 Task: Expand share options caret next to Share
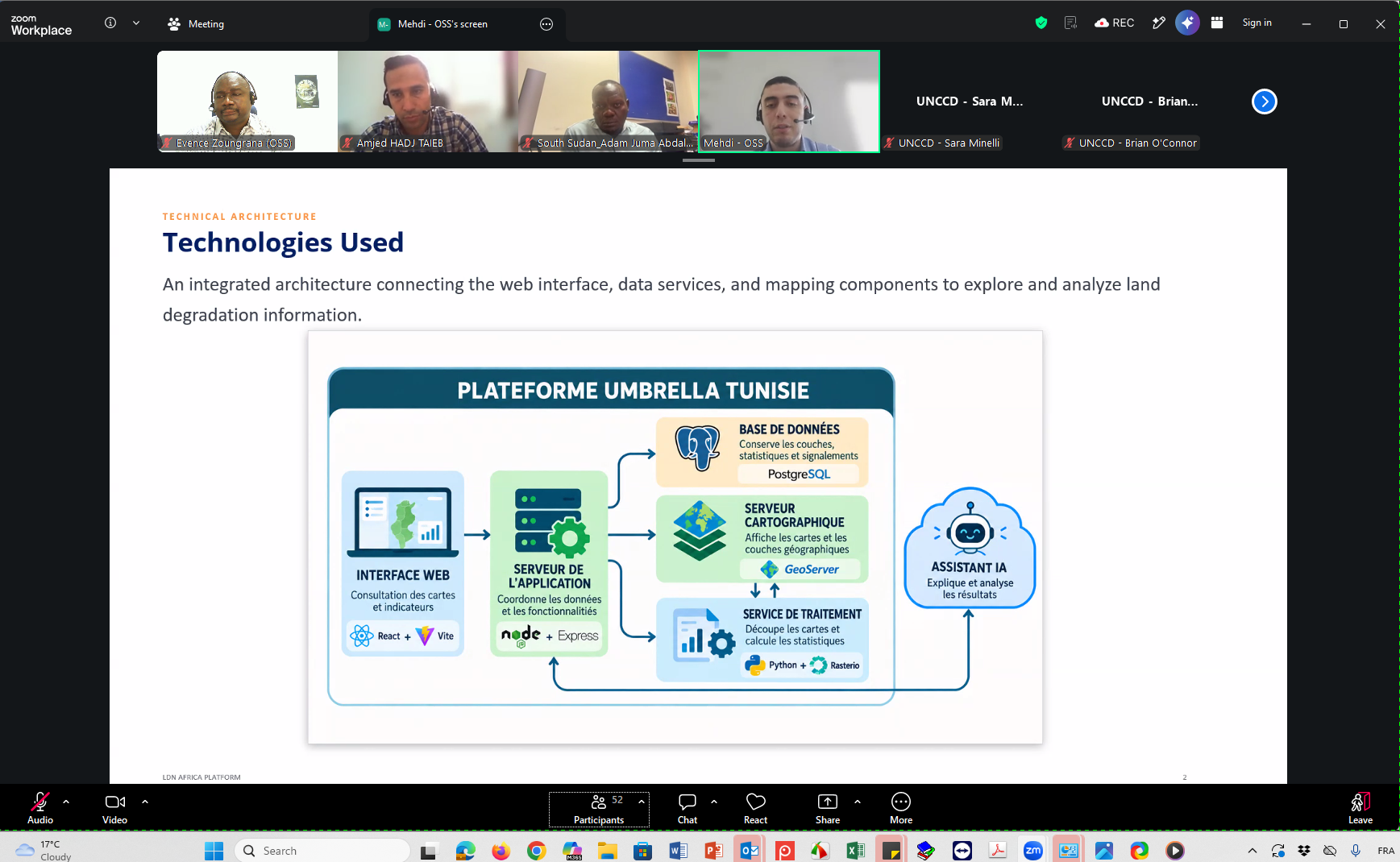point(858,802)
